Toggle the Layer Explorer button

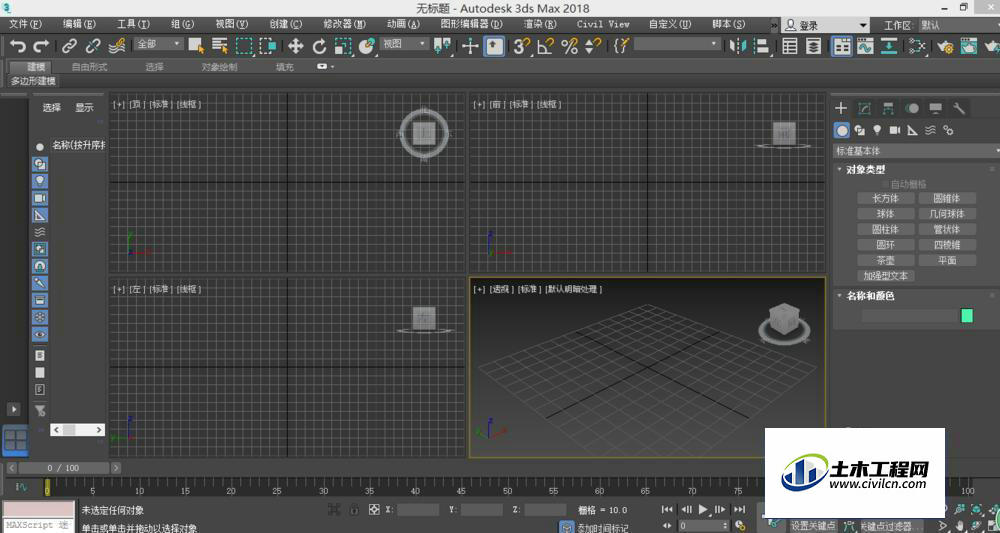coord(814,46)
